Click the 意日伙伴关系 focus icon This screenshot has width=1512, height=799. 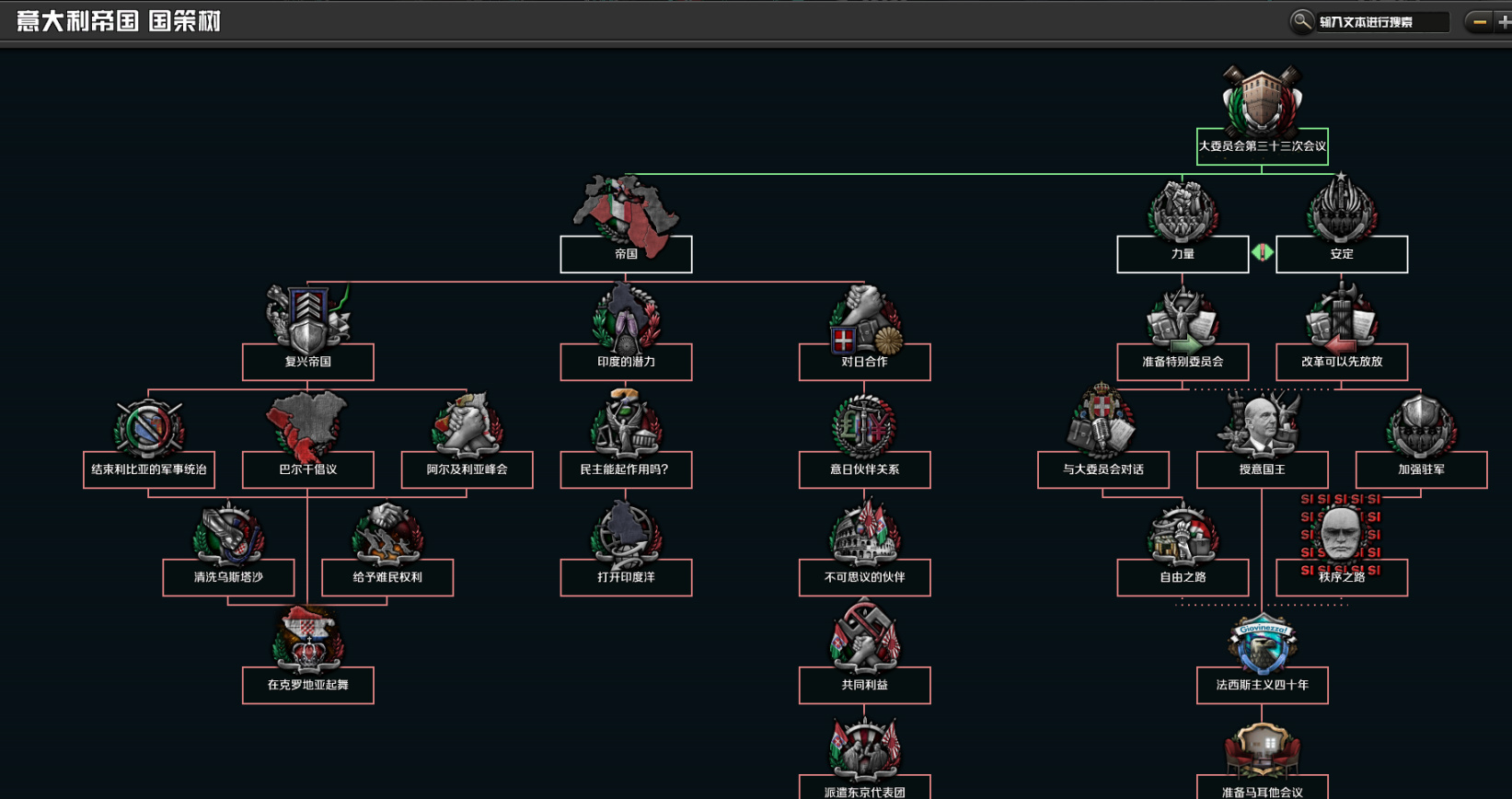tap(865, 425)
